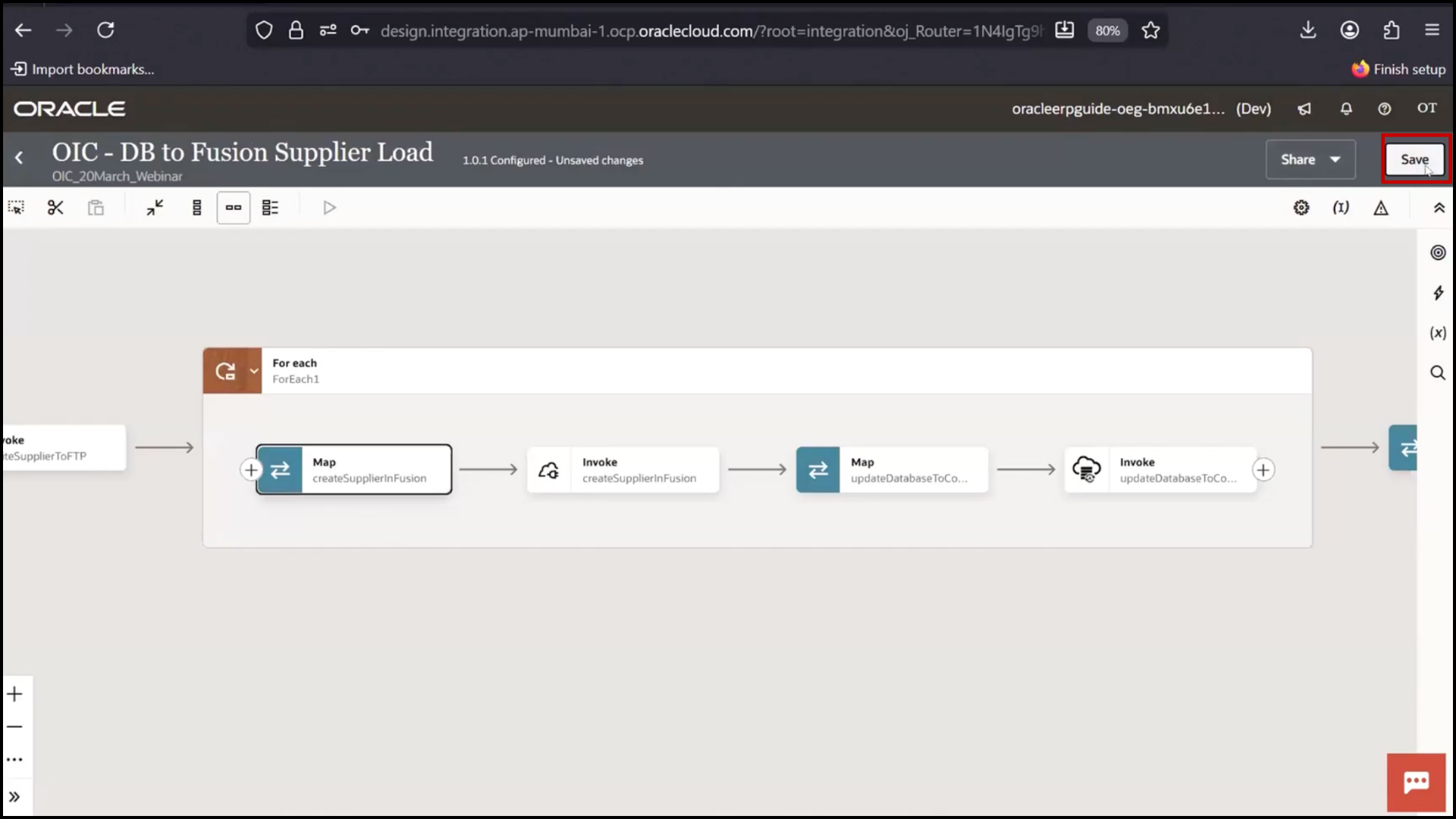Click Import bookmarks... link
This screenshot has height=819, width=1456.
coord(83,69)
